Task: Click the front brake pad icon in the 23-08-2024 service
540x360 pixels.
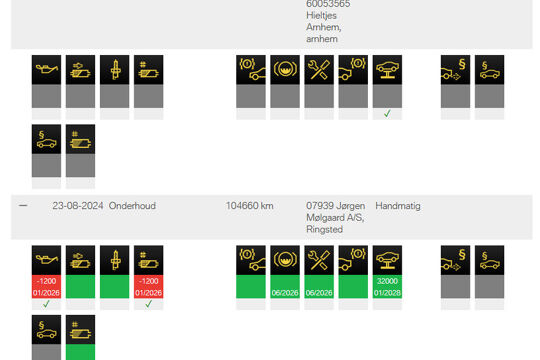Action: tap(251, 260)
